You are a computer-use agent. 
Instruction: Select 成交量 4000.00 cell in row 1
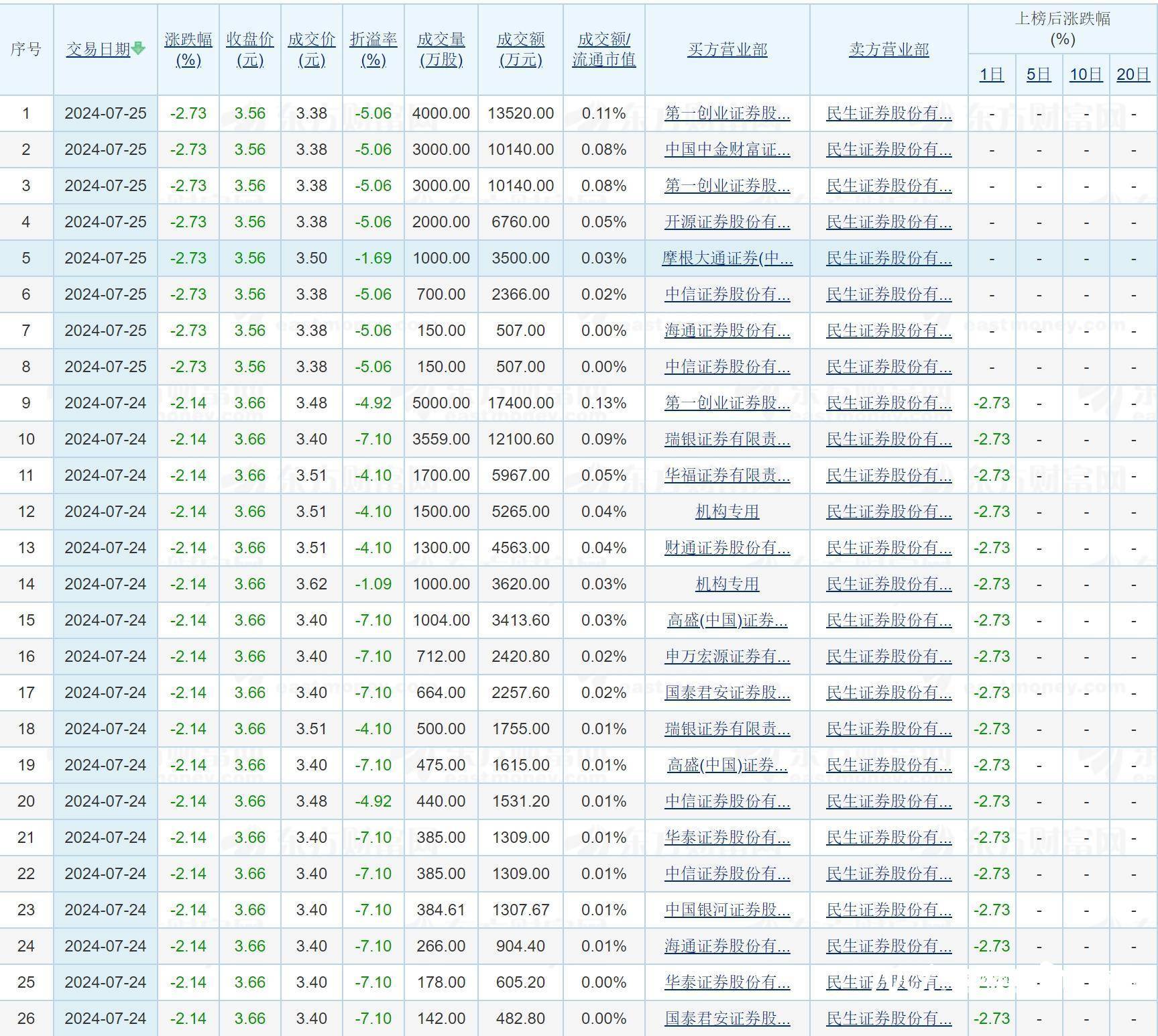tap(441, 113)
